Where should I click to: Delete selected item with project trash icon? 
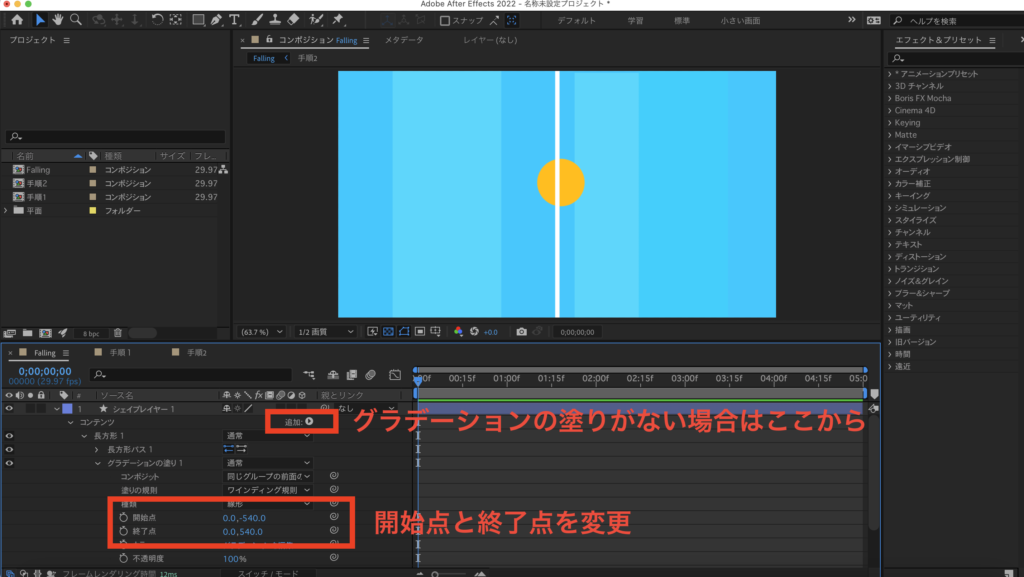117,333
